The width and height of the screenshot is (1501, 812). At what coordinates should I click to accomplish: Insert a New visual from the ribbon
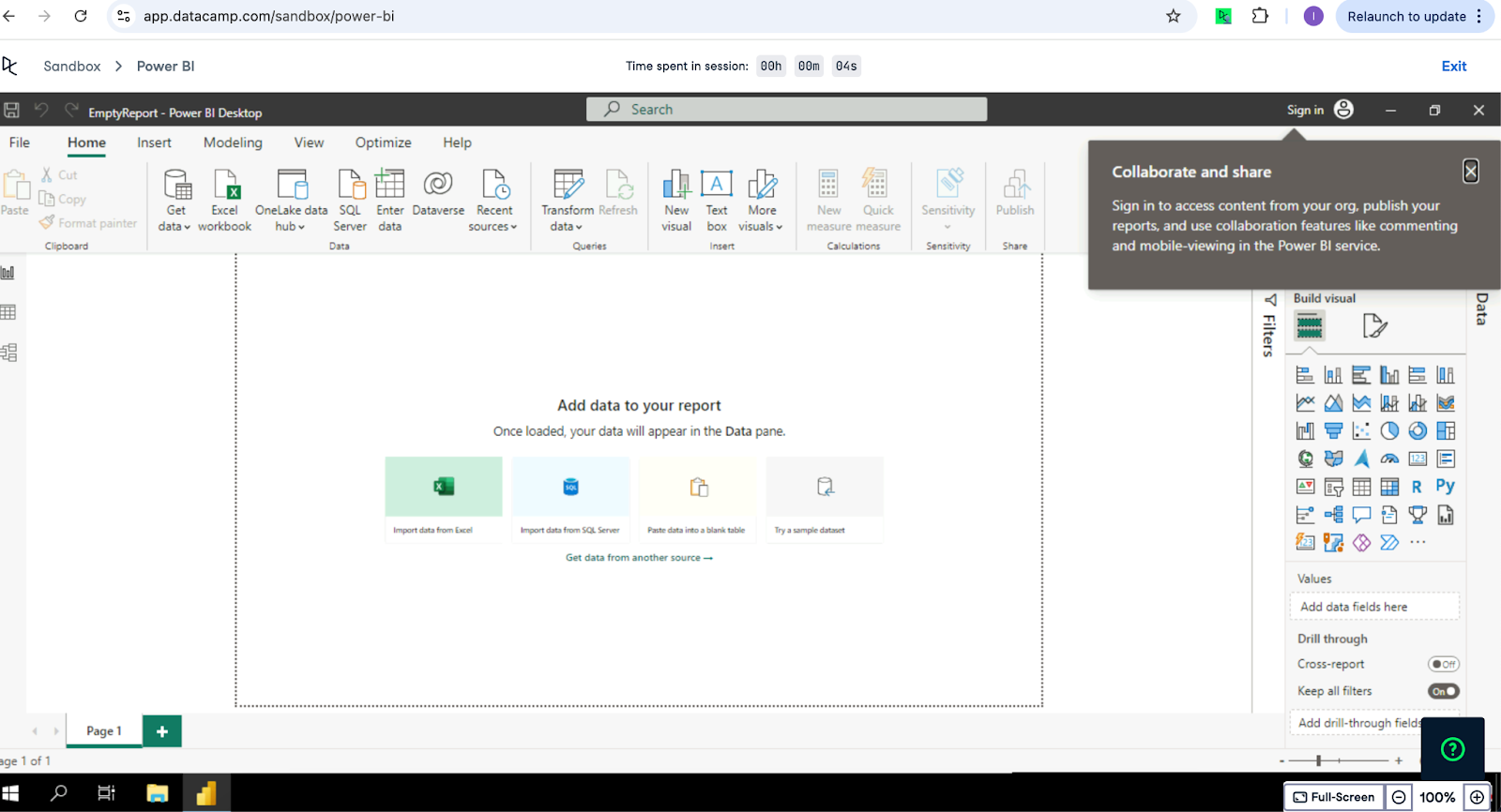676,200
